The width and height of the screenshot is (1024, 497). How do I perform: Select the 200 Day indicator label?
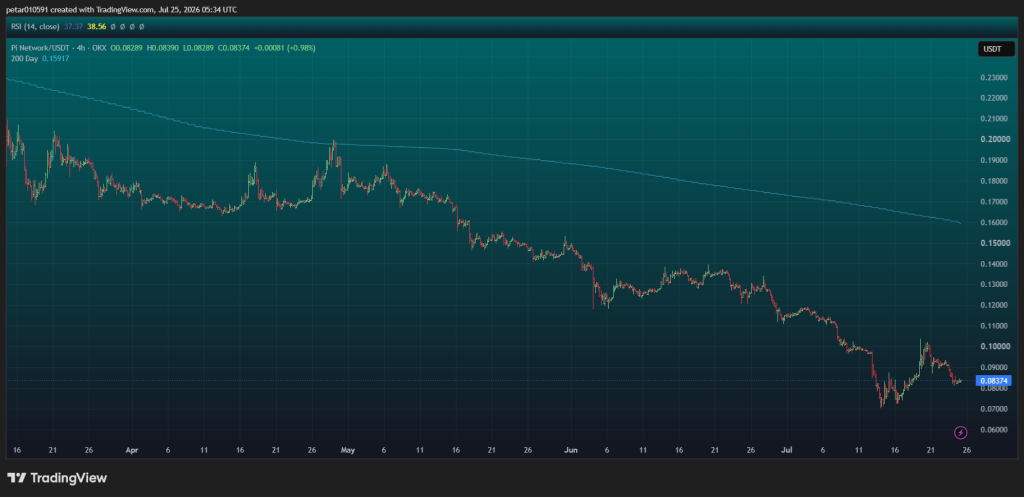click(25, 59)
